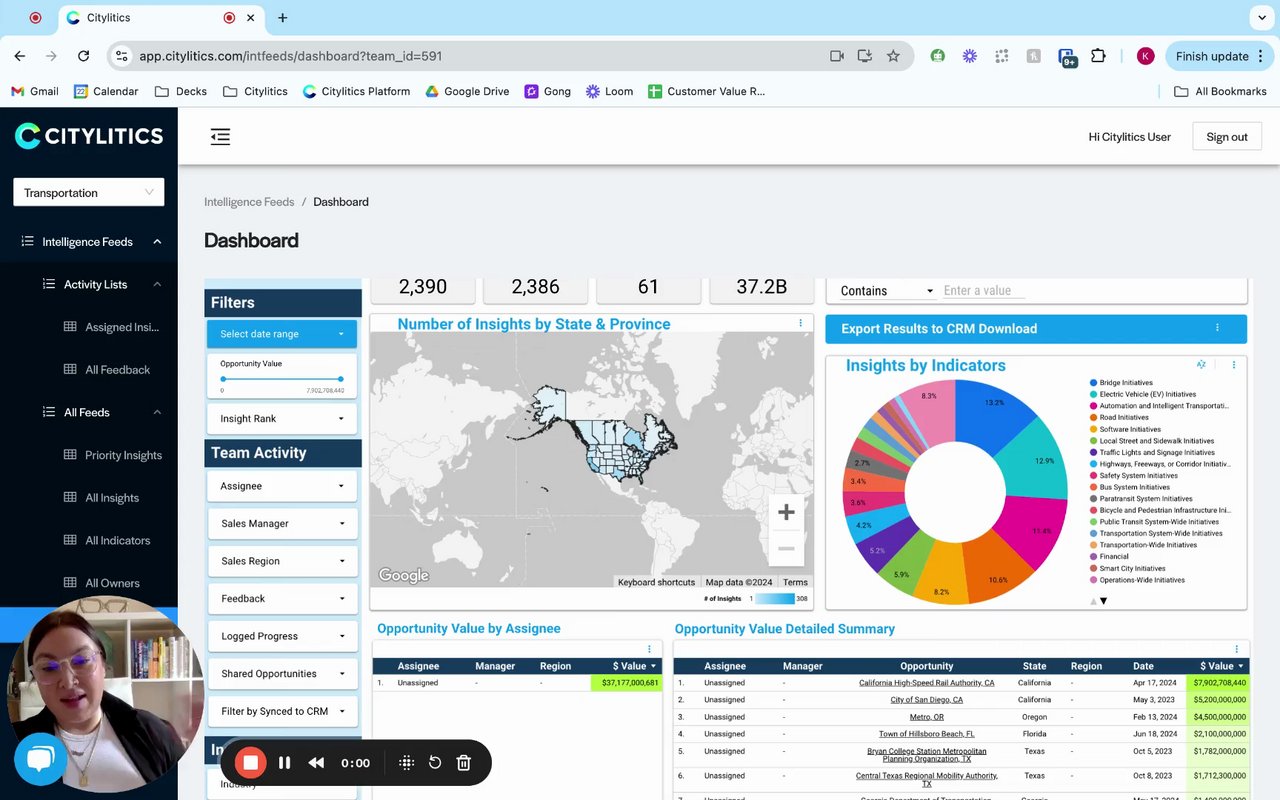The height and width of the screenshot is (800, 1280).
Task: Open California High-Speed Rail Authority opportunity link
Action: point(926,683)
